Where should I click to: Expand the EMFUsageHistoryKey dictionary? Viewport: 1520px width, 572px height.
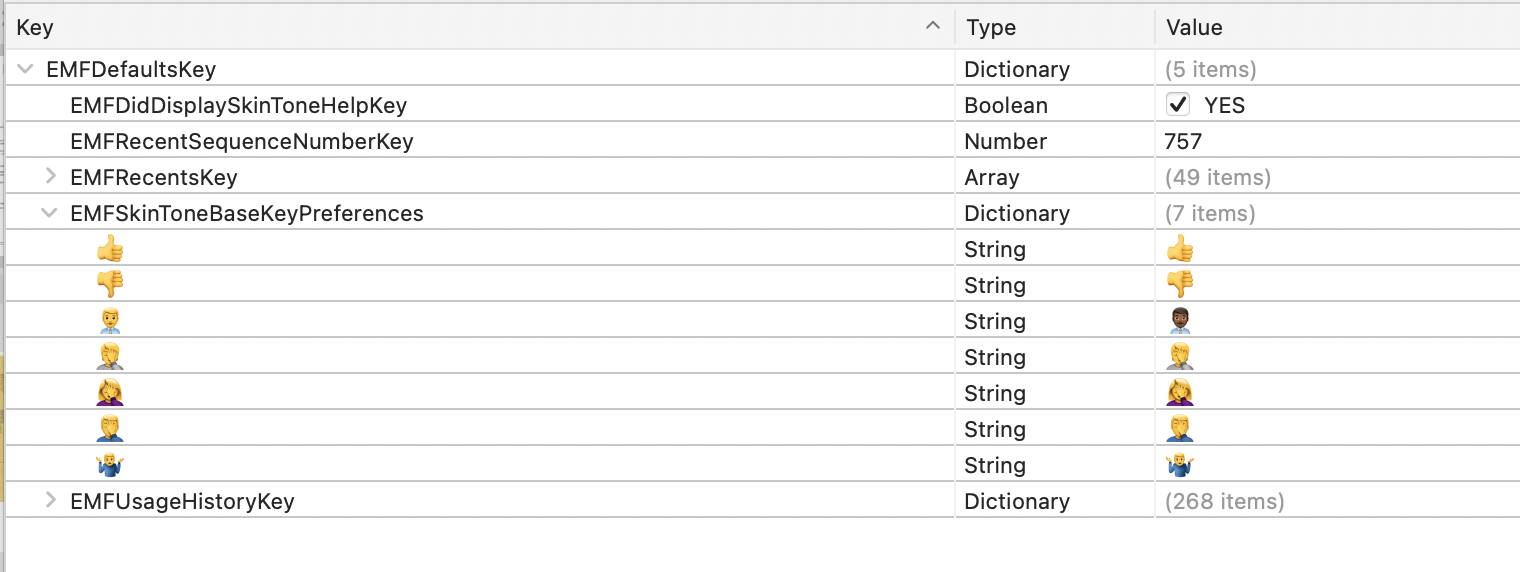tap(51, 501)
